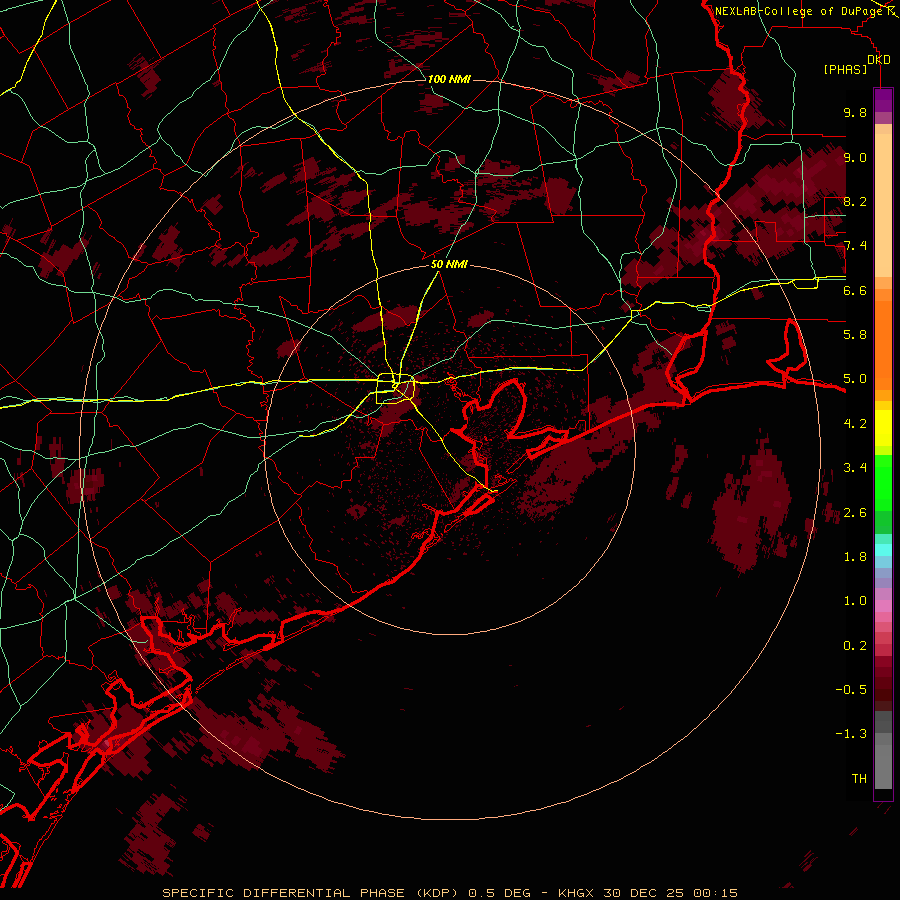Viewport: 900px width, 900px height.
Task: Select the 2.6 value on color scale
Action: point(855,512)
